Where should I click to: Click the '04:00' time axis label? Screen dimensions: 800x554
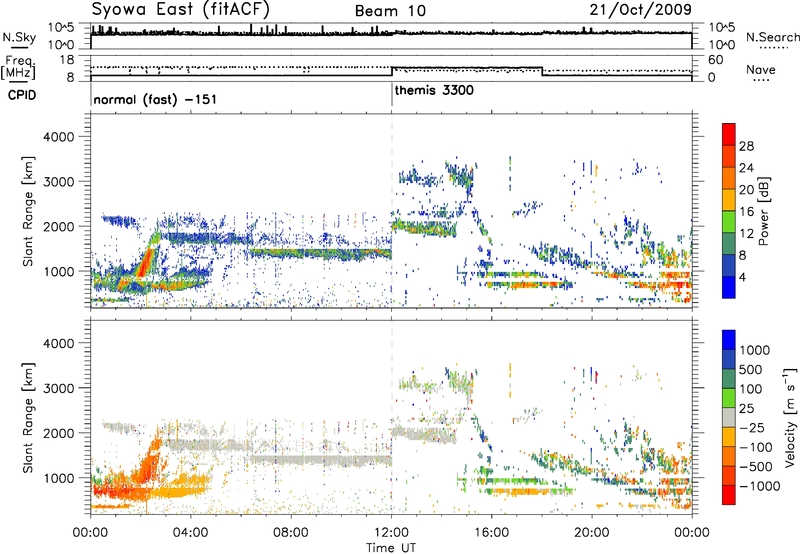click(191, 533)
